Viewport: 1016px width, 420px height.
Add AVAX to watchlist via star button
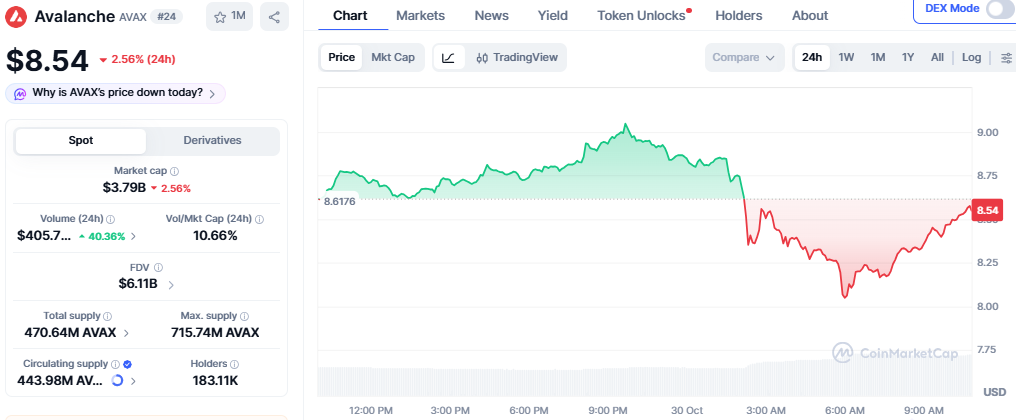pyautogui.click(x=229, y=16)
